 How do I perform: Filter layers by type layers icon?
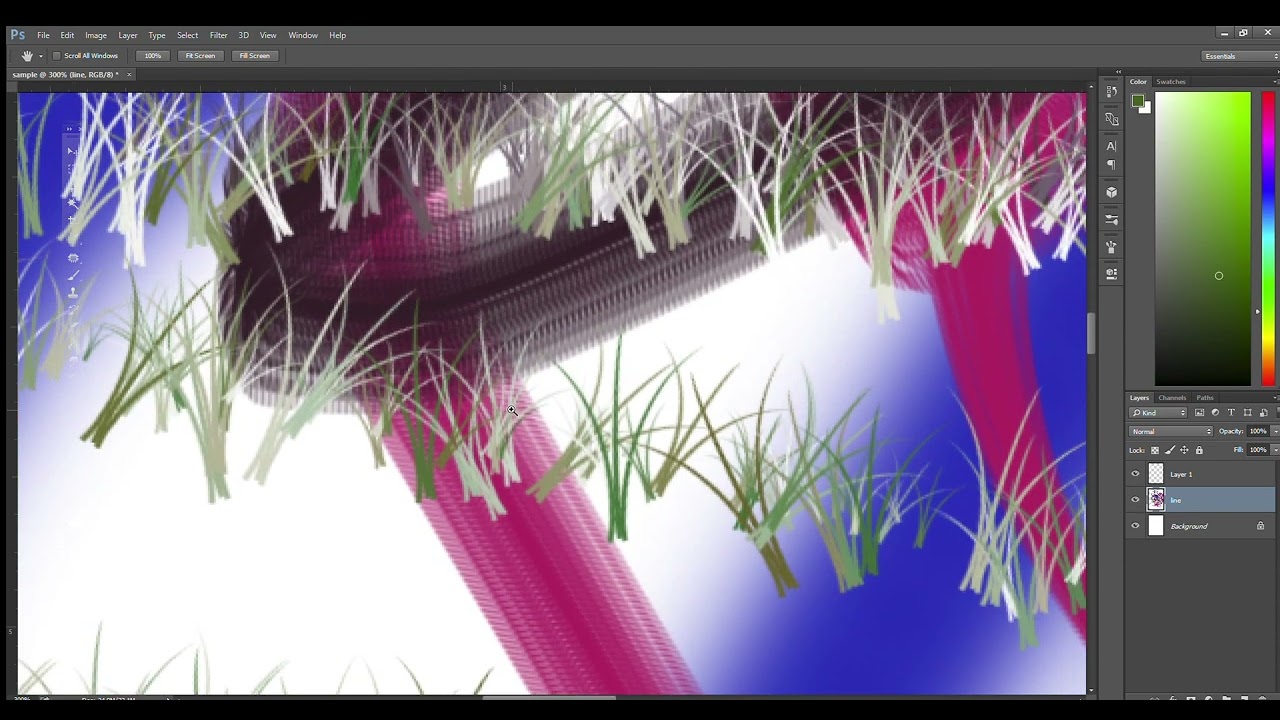click(x=1231, y=413)
